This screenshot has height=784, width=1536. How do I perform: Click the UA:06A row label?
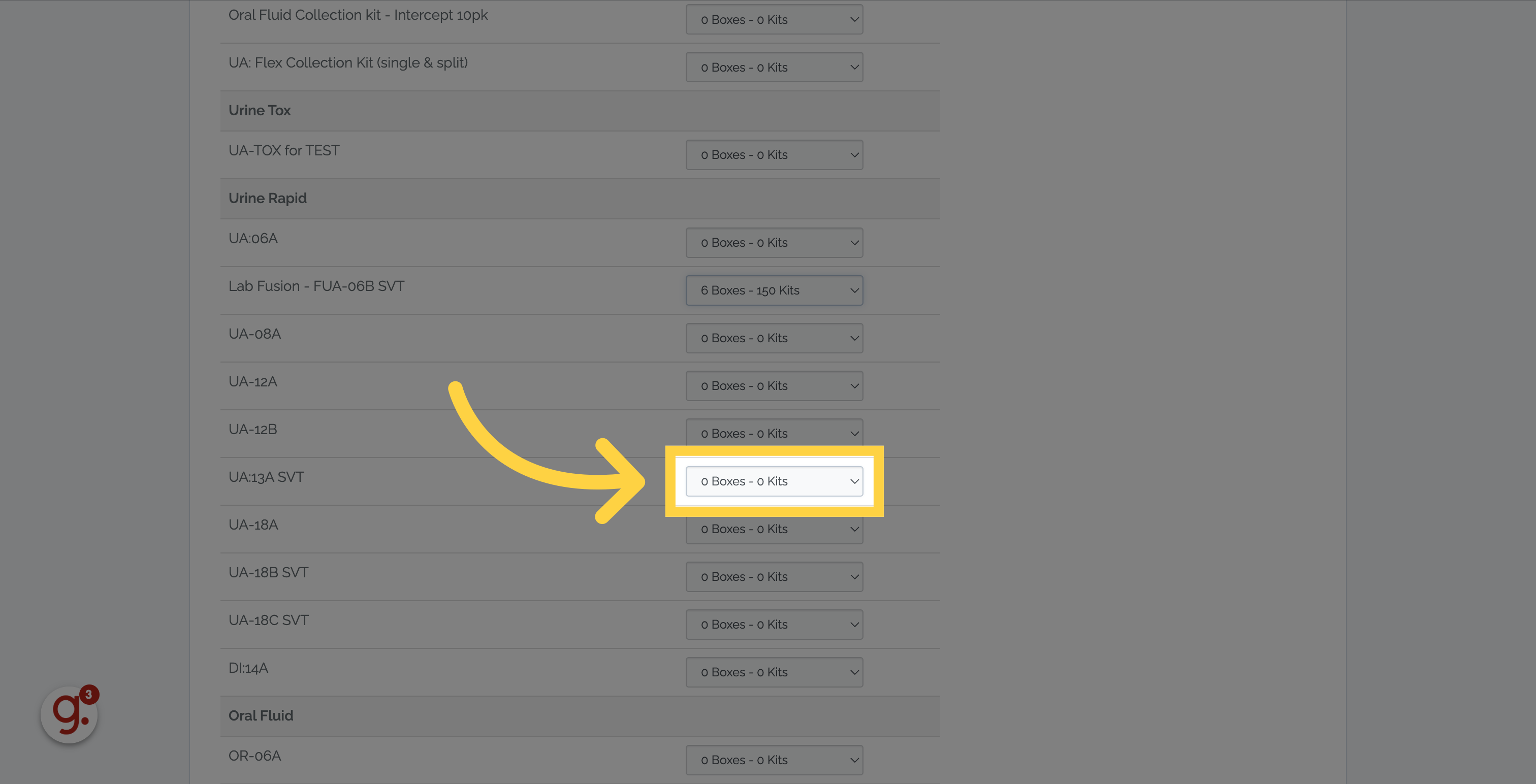pyautogui.click(x=253, y=239)
